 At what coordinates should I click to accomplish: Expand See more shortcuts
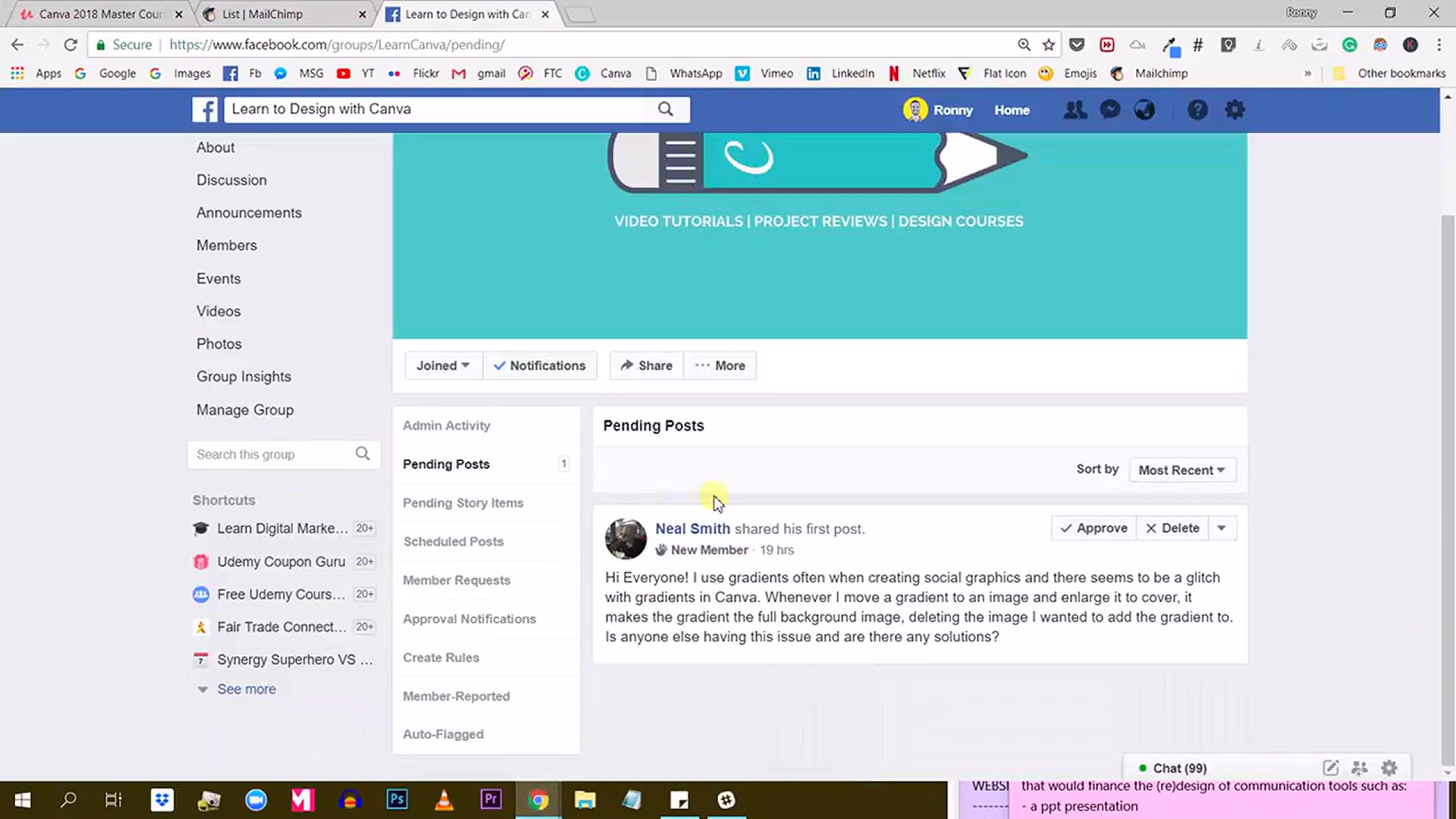pos(246,689)
